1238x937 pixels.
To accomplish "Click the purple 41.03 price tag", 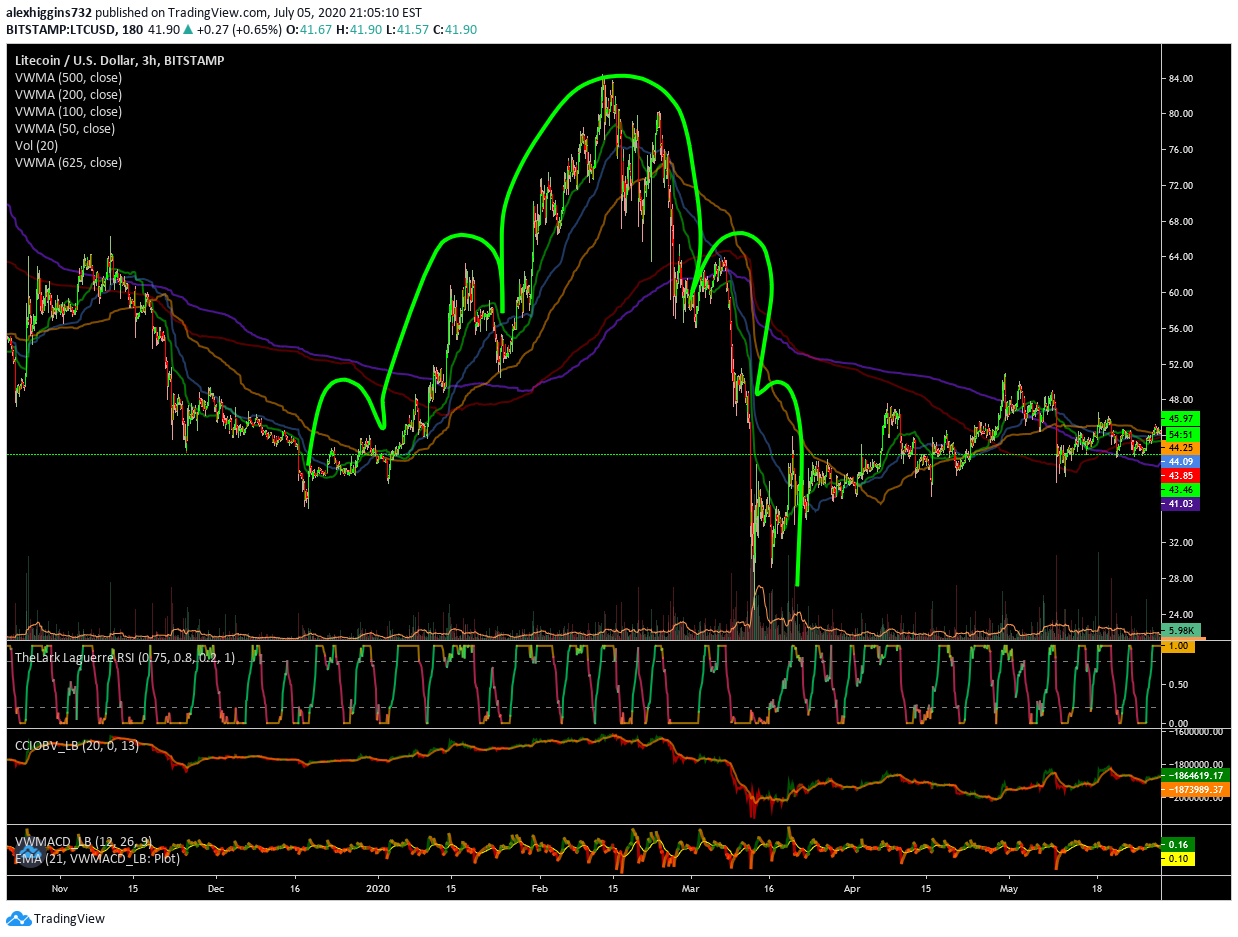I will pyautogui.click(x=1180, y=505).
